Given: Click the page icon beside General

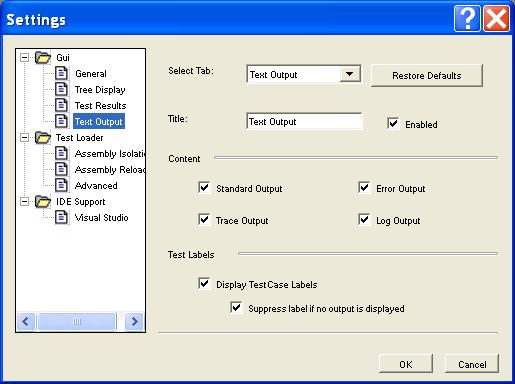Looking at the screenshot, I should tap(61, 73).
